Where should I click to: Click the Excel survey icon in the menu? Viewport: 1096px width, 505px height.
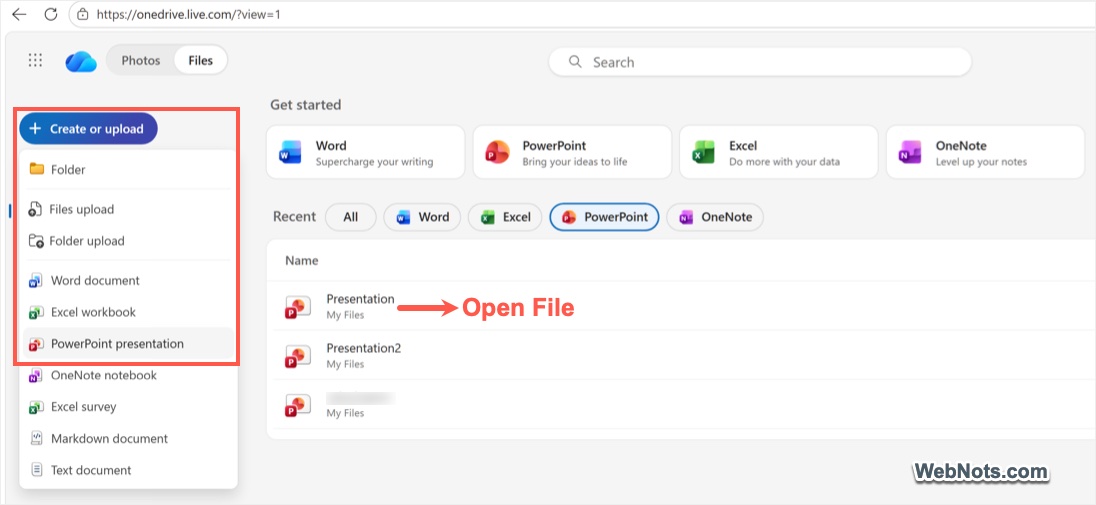tap(36, 407)
